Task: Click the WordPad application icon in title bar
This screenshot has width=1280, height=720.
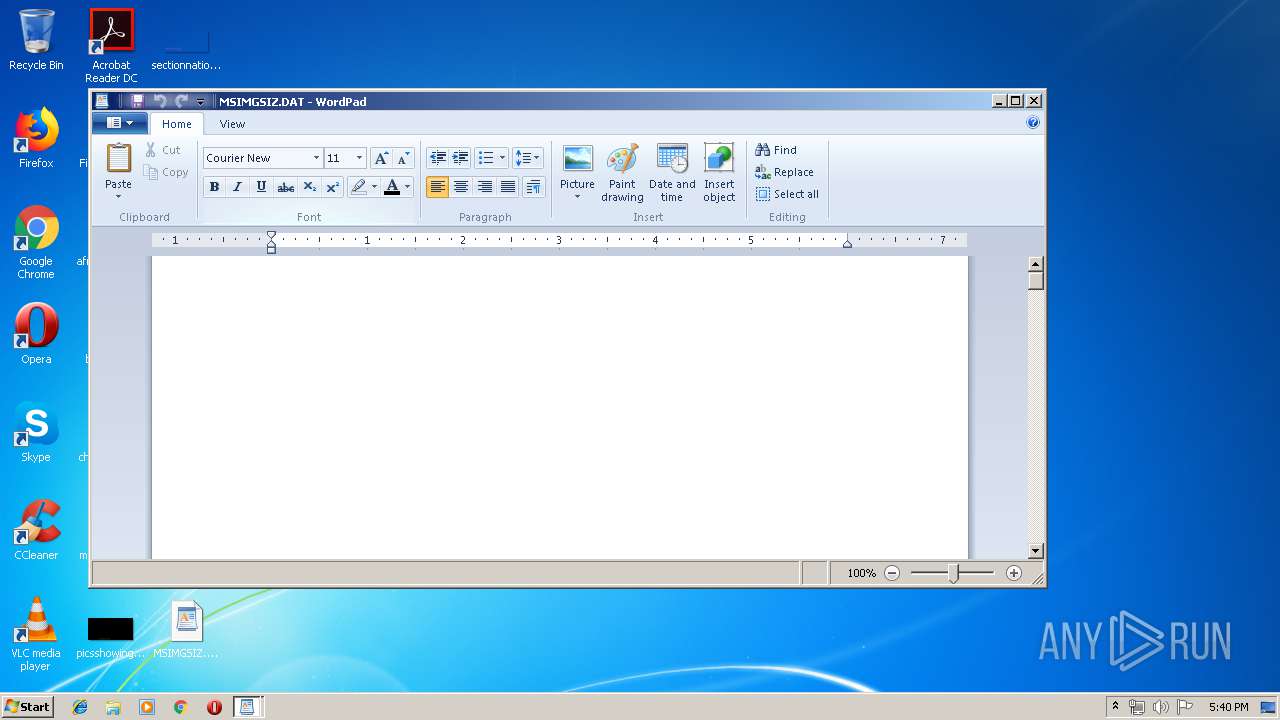Action: click(102, 101)
